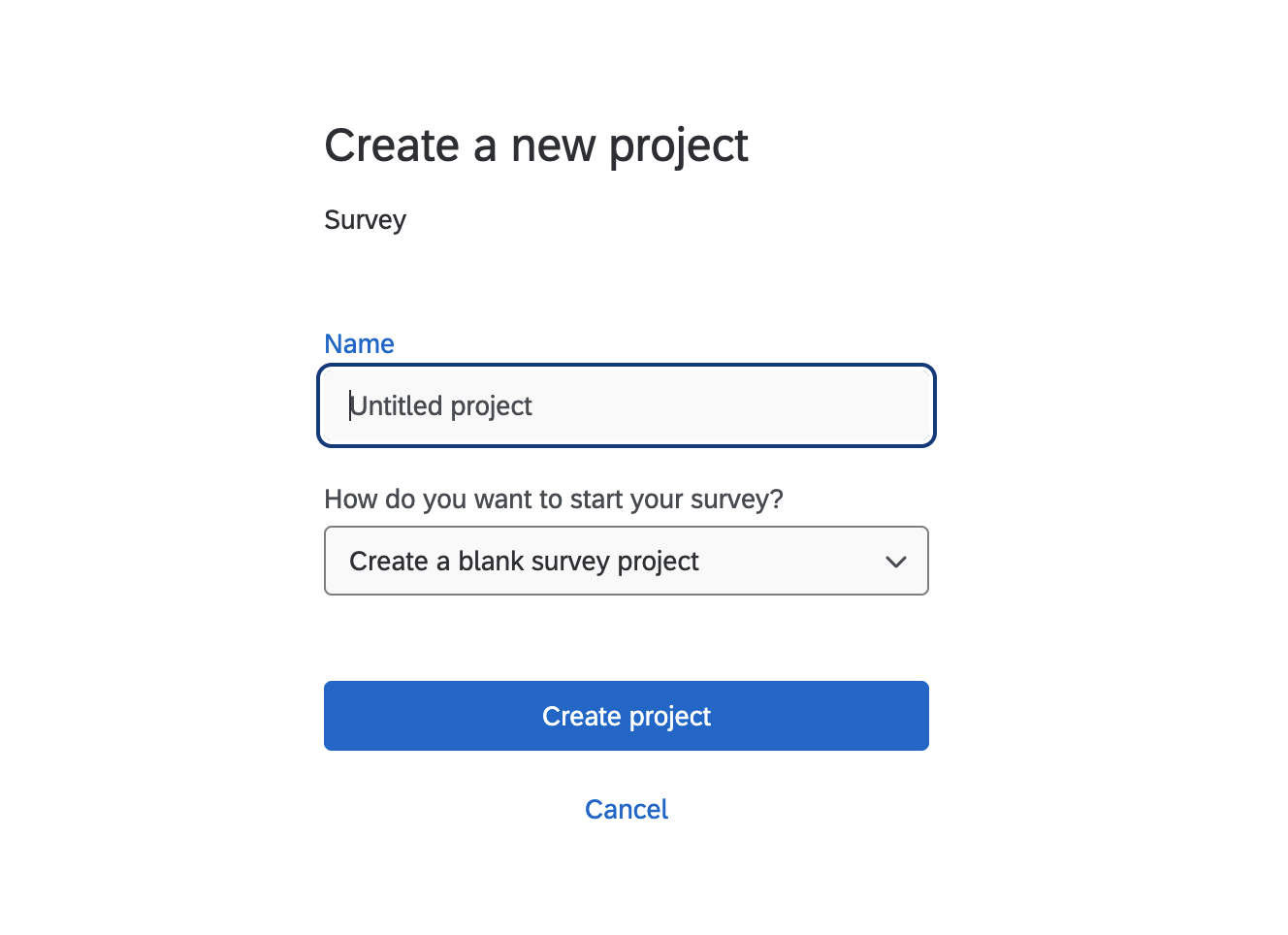Image resolution: width=1288 pixels, height=935 pixels.
Task: Click the 'Create a new project' heading
Action: 536,145
